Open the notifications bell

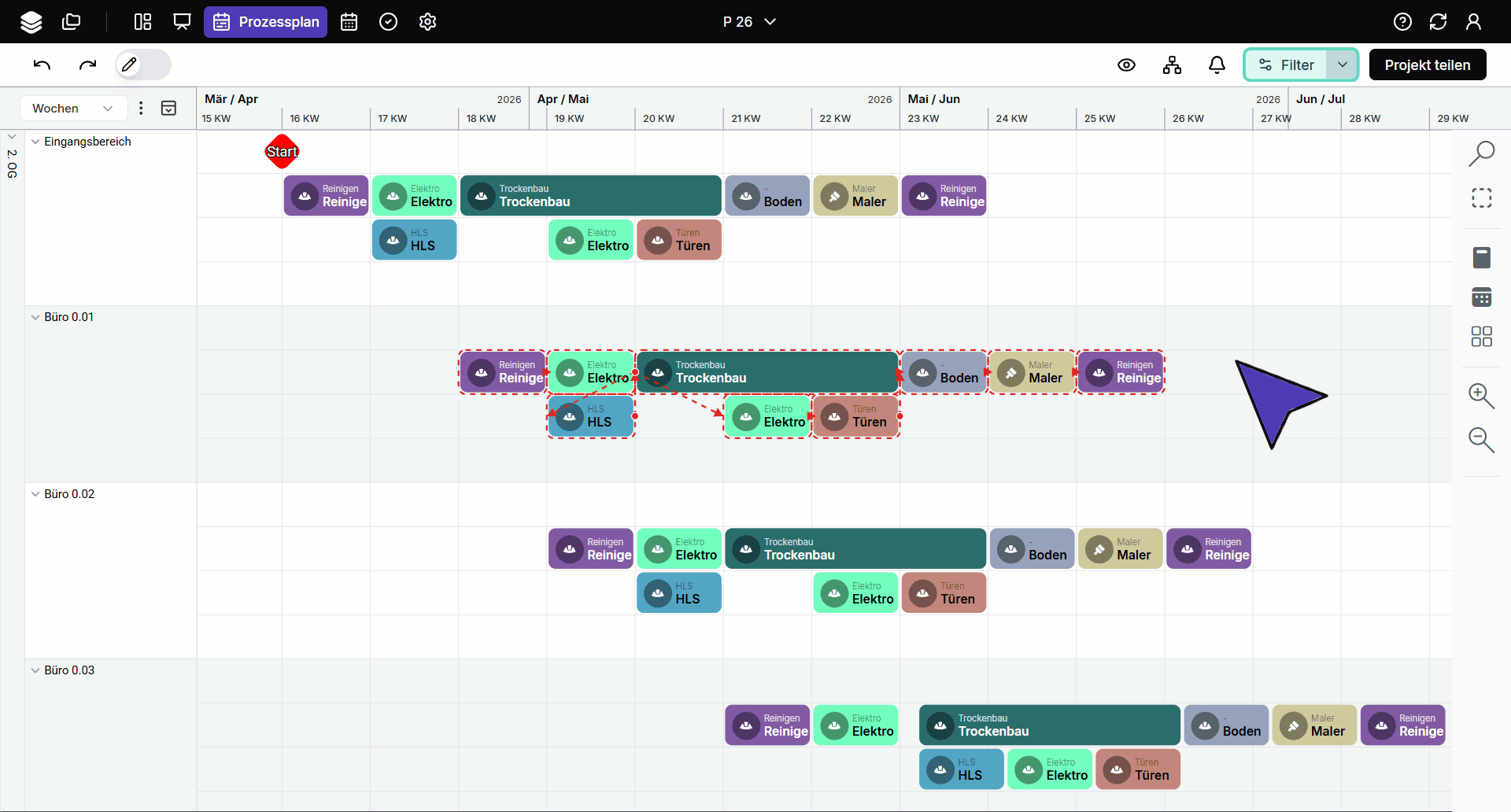[x=1217, y=65]
